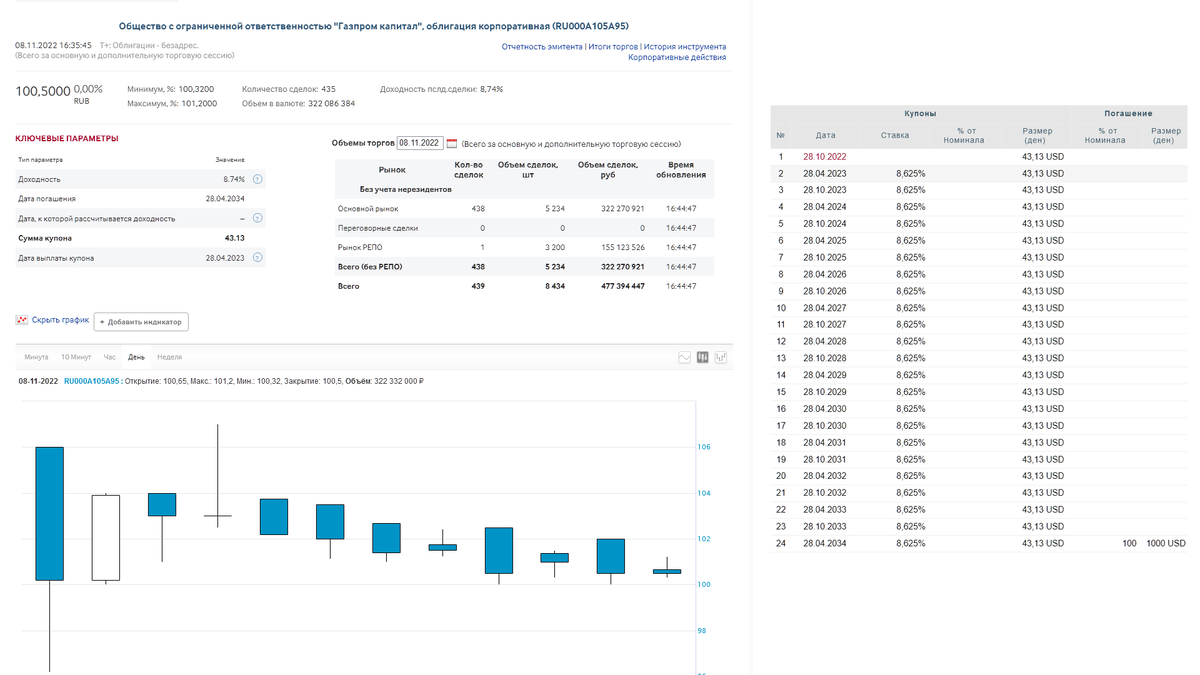Switch chart to candlestick view icon
Image resolution: width=1200 pixels, height=675 pixels.
click(703, 357)
